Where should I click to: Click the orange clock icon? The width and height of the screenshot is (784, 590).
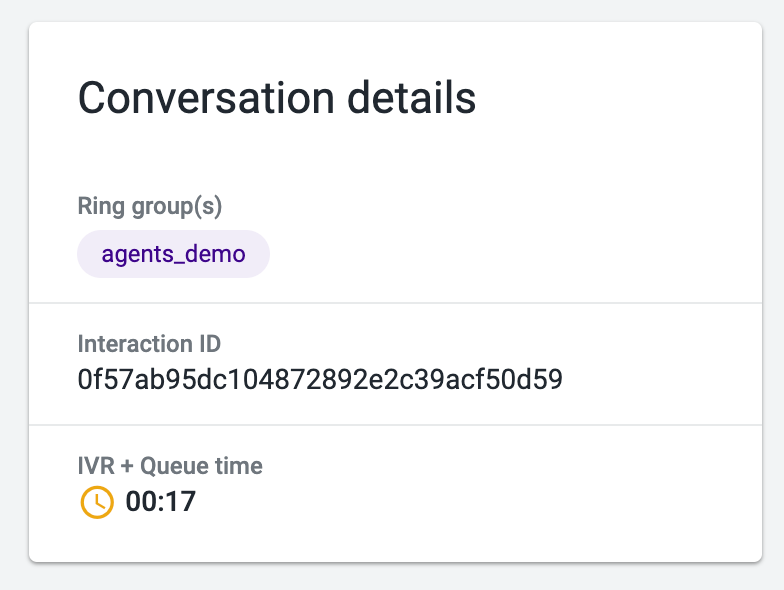pos(97,502)
